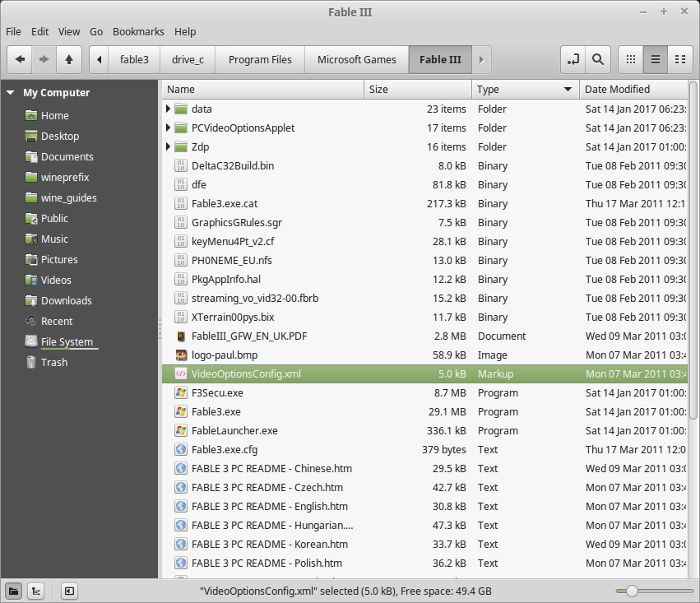
Task: Open the Help menu
Action: click(185, 32)
